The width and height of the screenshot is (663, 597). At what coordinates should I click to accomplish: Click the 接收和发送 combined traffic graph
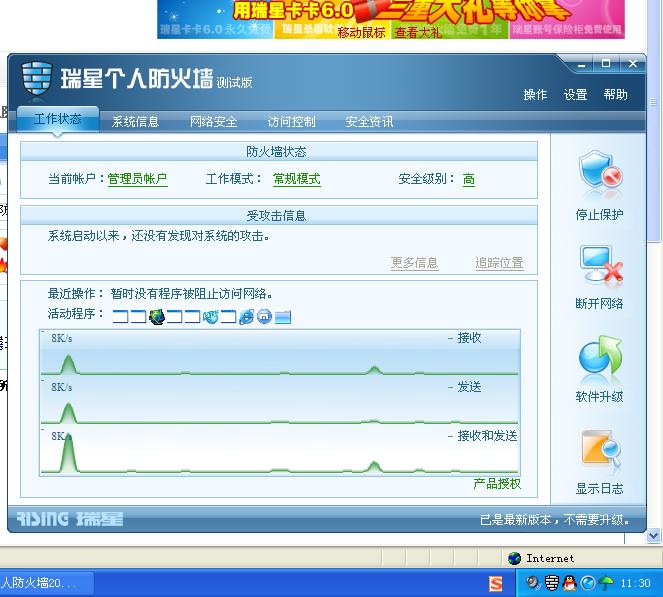click(279, 450)
